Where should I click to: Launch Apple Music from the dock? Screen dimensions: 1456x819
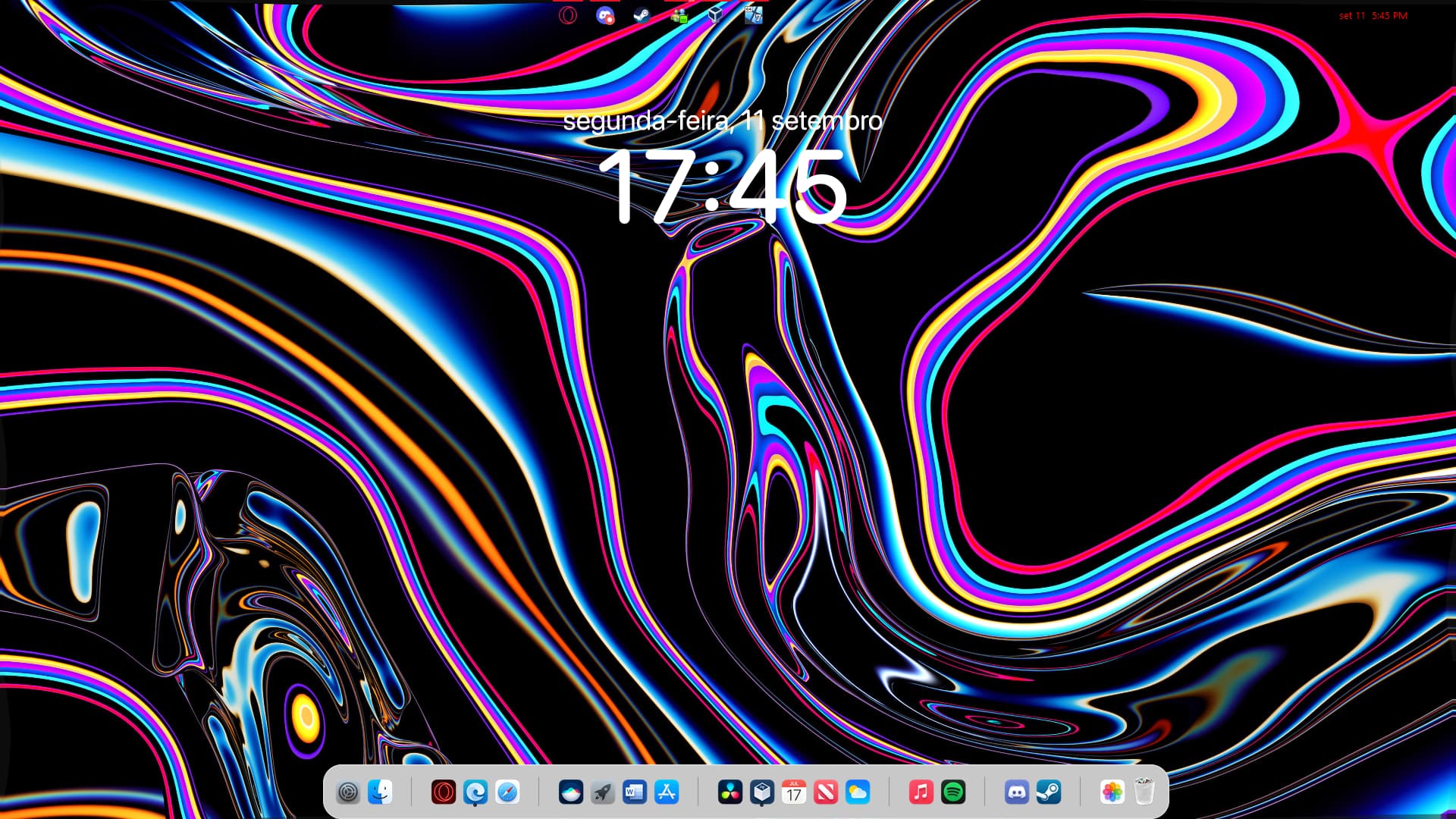[x=921, y=792]
